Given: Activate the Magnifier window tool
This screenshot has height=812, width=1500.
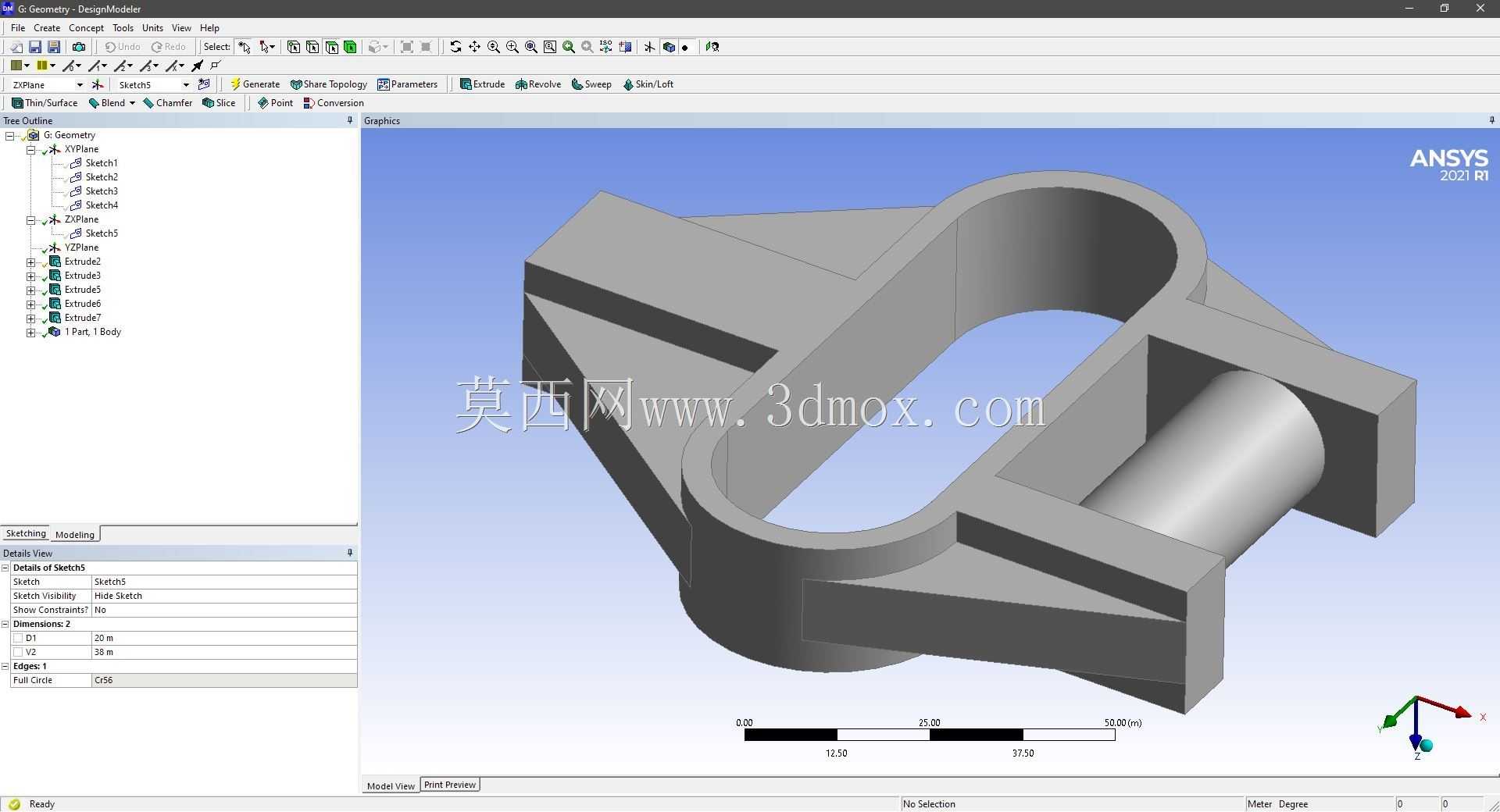Looking at the screenshot, I should [550, 47].
